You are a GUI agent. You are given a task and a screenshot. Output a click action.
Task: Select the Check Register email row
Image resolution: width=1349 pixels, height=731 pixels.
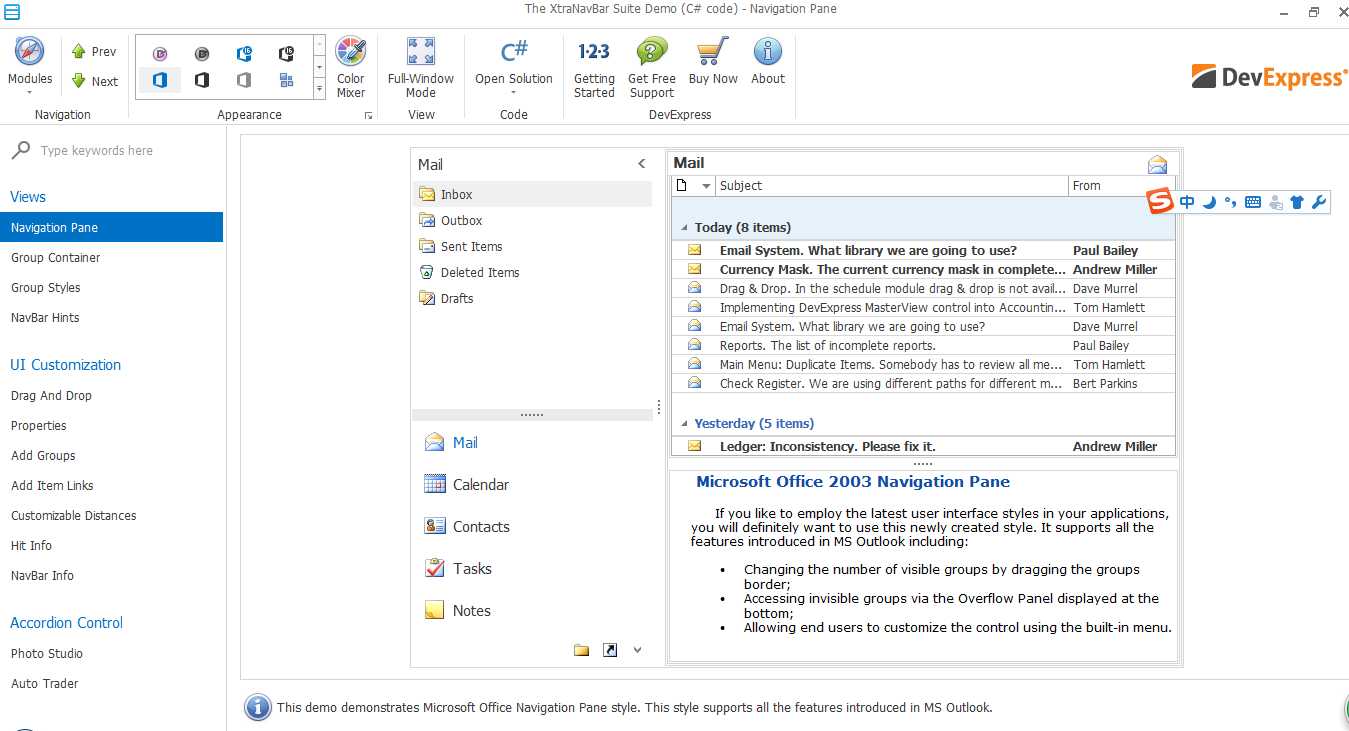coord(923,384)
